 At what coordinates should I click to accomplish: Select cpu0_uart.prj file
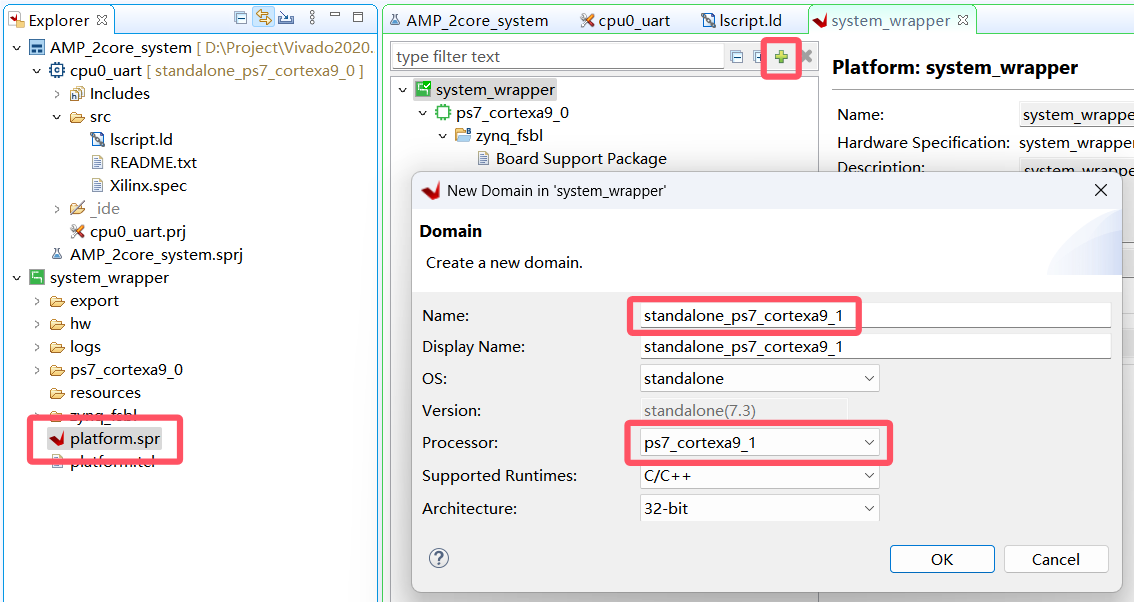pyautogui.click(x=137, y=232)
